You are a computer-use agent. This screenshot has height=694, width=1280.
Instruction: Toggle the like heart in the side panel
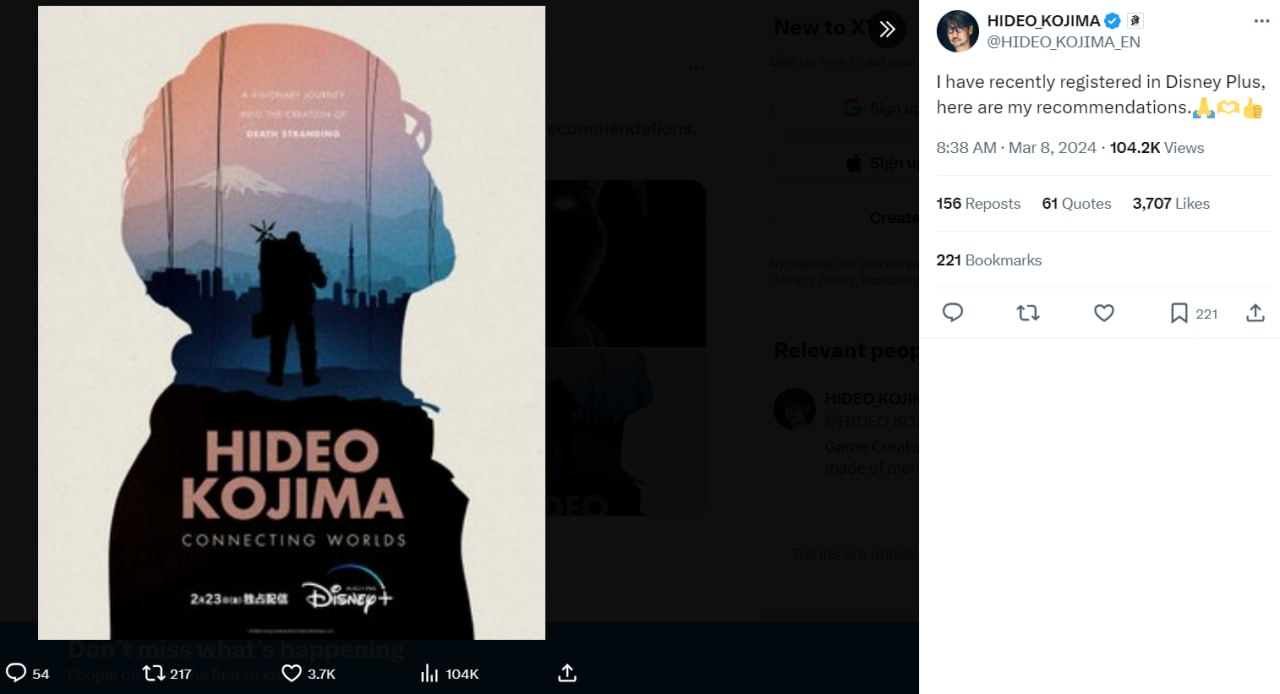tap(1104, 313)
